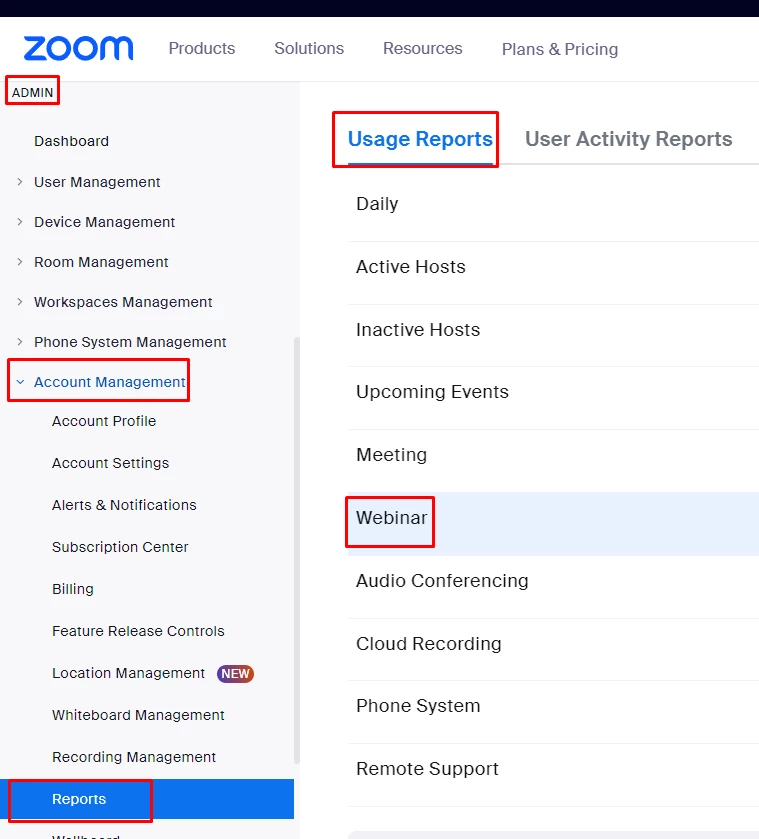
Task: Select Account Management label
Action: (x=110, y=382)
